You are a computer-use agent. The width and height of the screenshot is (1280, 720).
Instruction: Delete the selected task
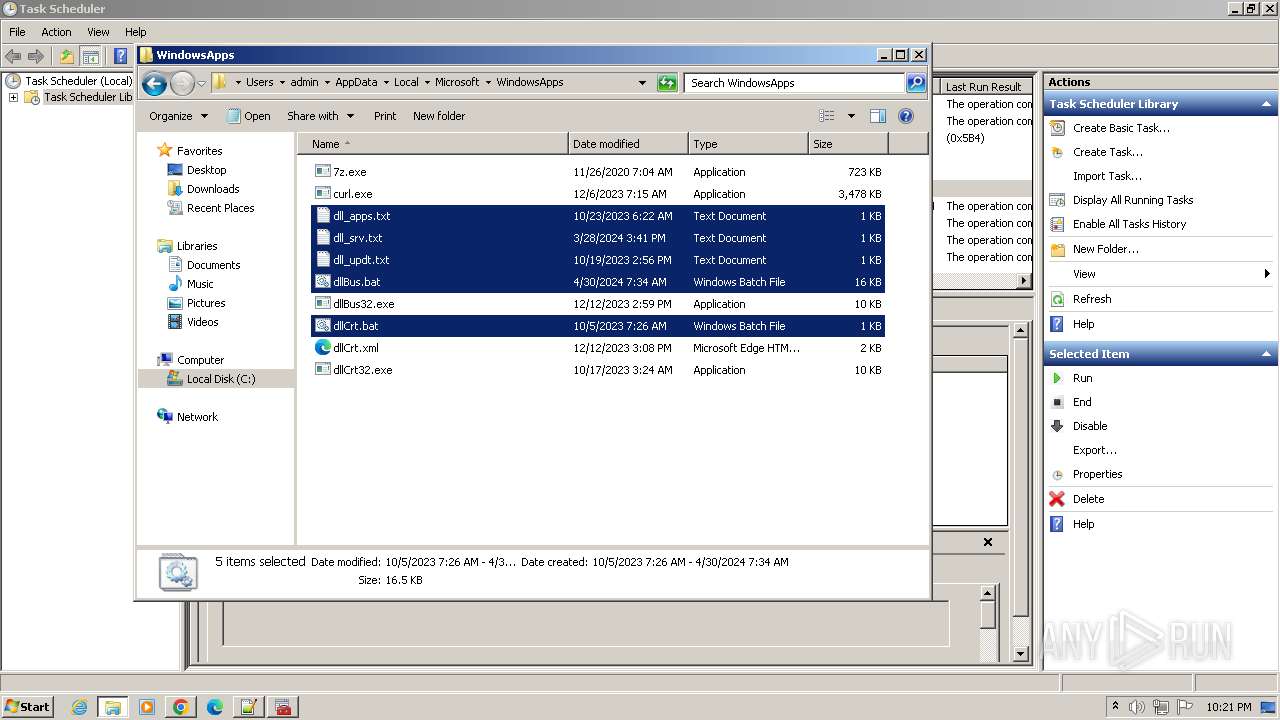pos(1088,499)
